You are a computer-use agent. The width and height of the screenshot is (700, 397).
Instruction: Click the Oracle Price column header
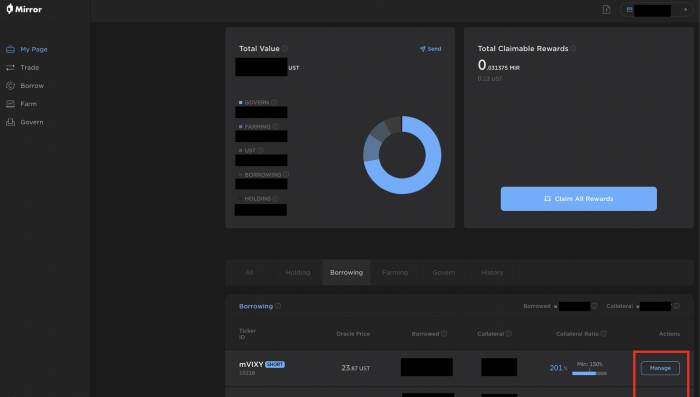353,334
